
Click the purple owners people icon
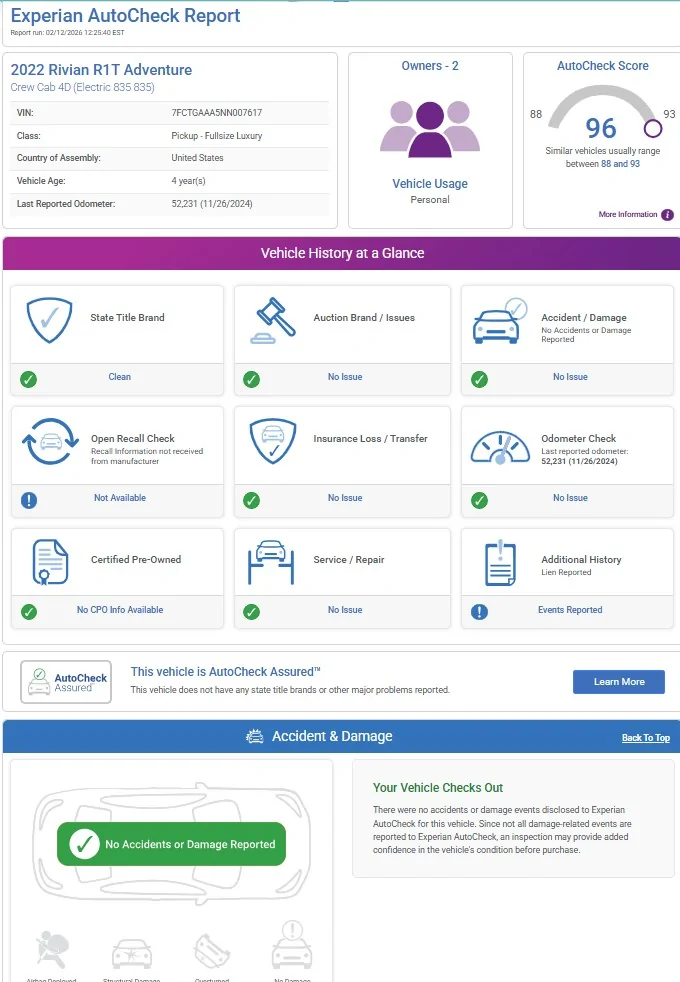430,128
